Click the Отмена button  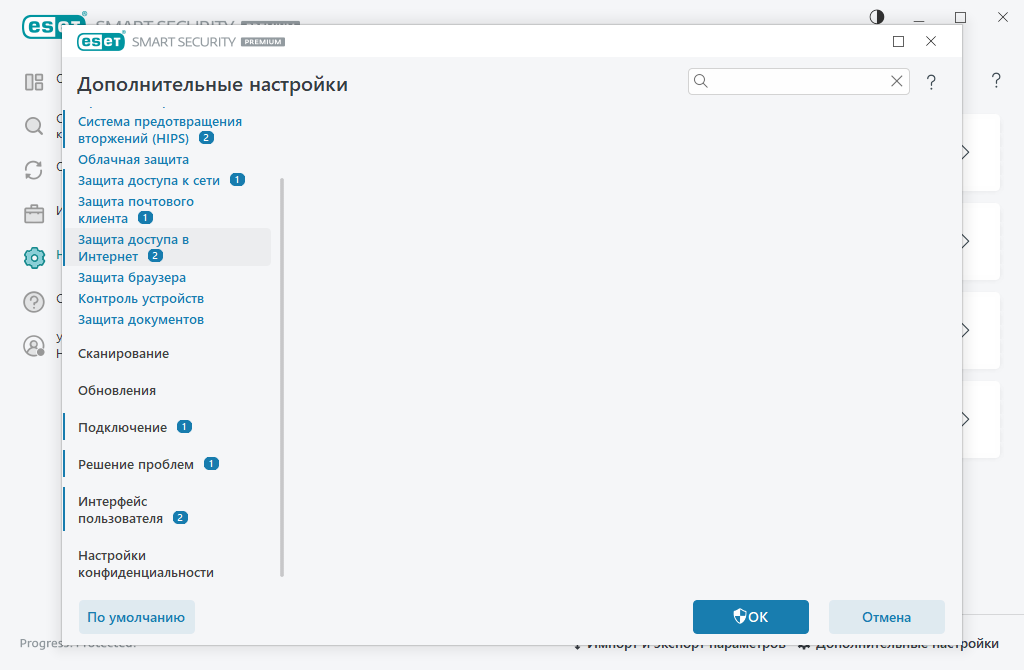(887, 617)
